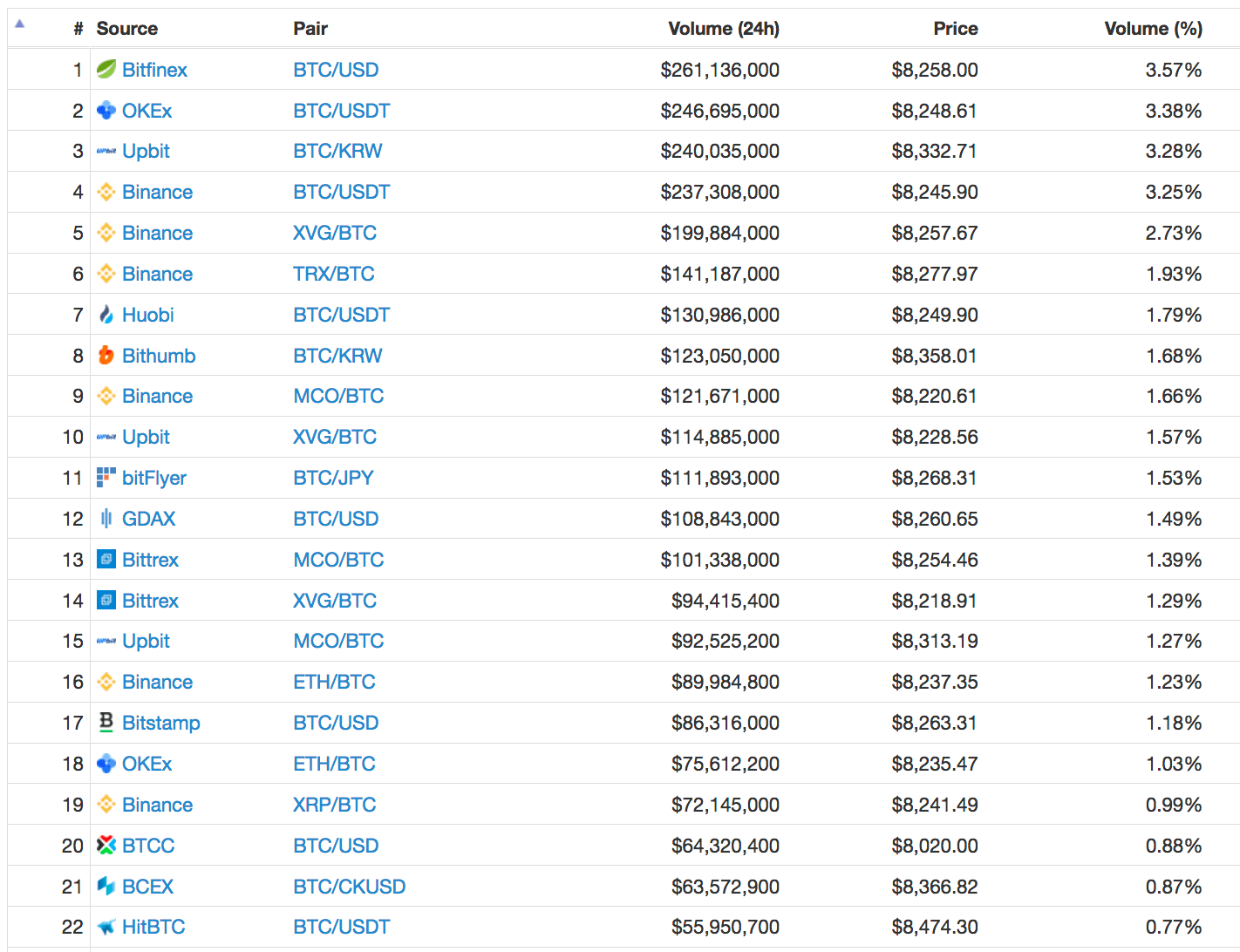Open the MCO/BTC pair on Bittrex row
The width and height of the screenshot is (1240, 952).
(338, 560)
